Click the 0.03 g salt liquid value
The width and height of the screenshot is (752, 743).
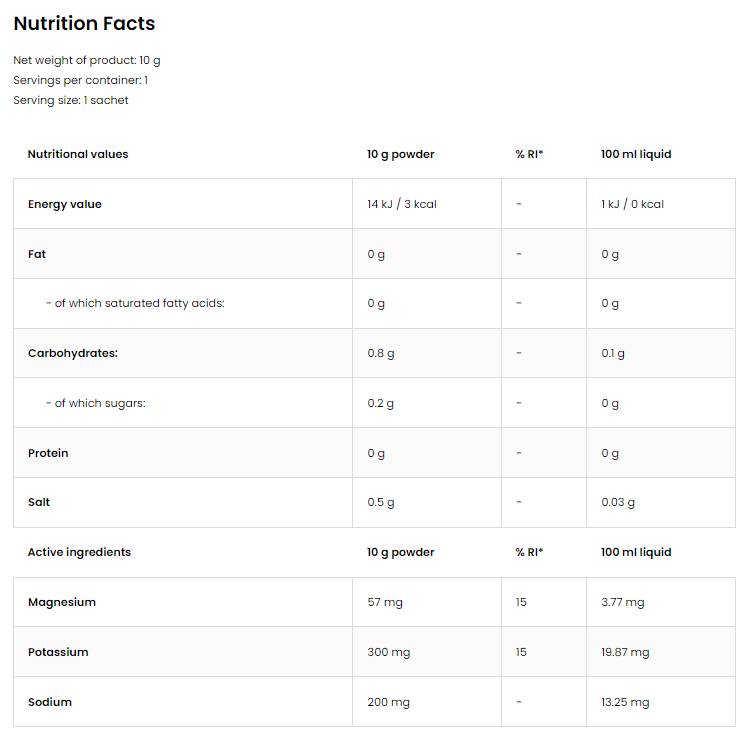click(618, 502)
